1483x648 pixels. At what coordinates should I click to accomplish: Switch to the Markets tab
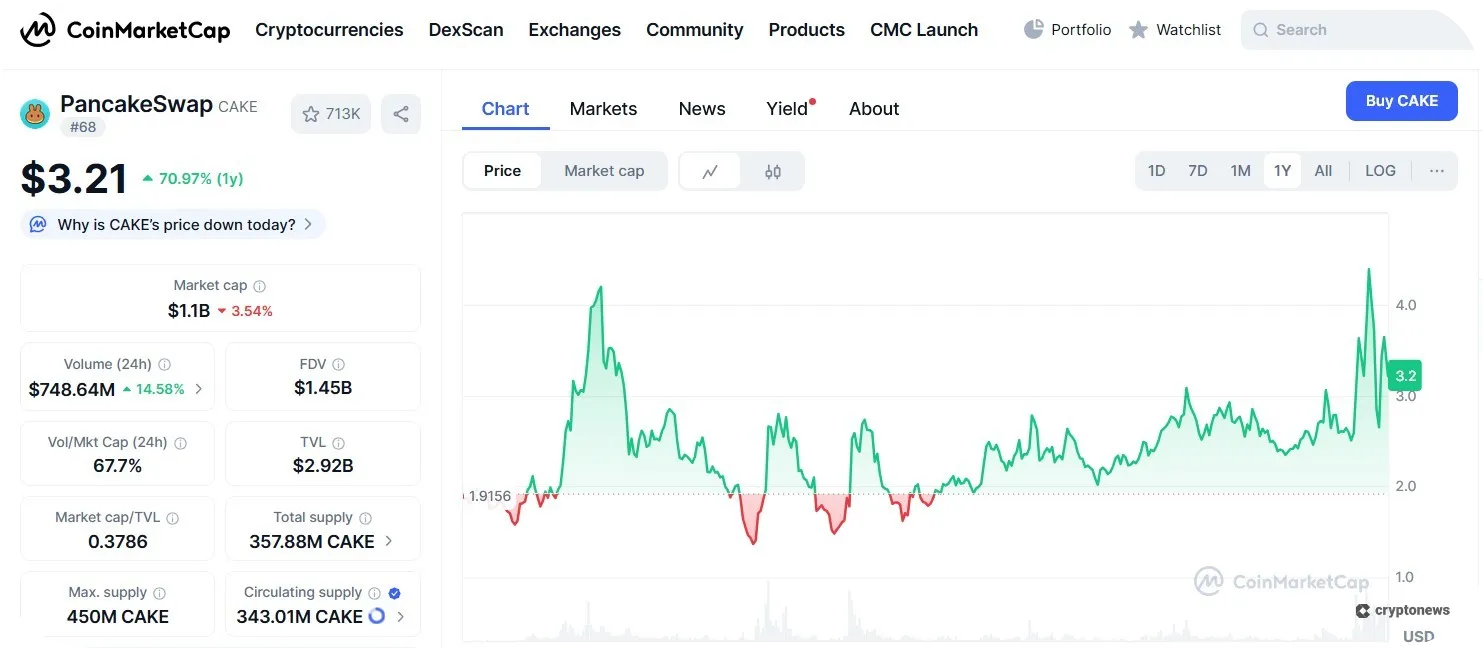(x=603, y=109)
